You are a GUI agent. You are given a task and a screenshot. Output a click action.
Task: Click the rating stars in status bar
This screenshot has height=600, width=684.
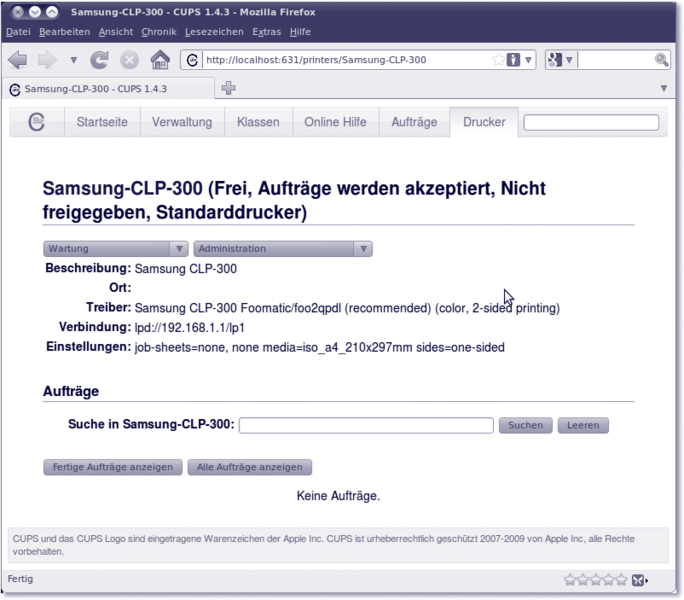(596, 580)
